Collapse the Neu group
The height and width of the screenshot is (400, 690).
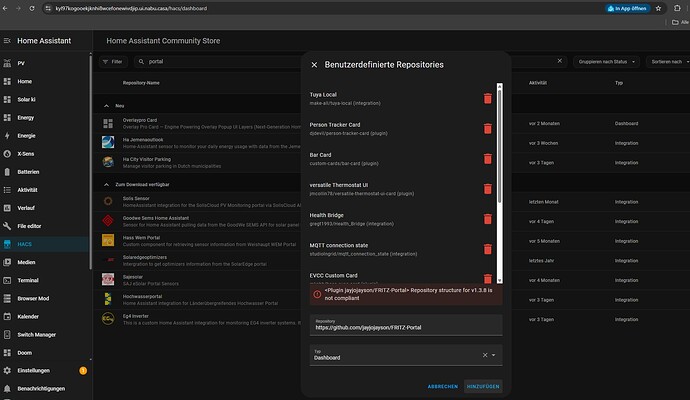[106, 106]
